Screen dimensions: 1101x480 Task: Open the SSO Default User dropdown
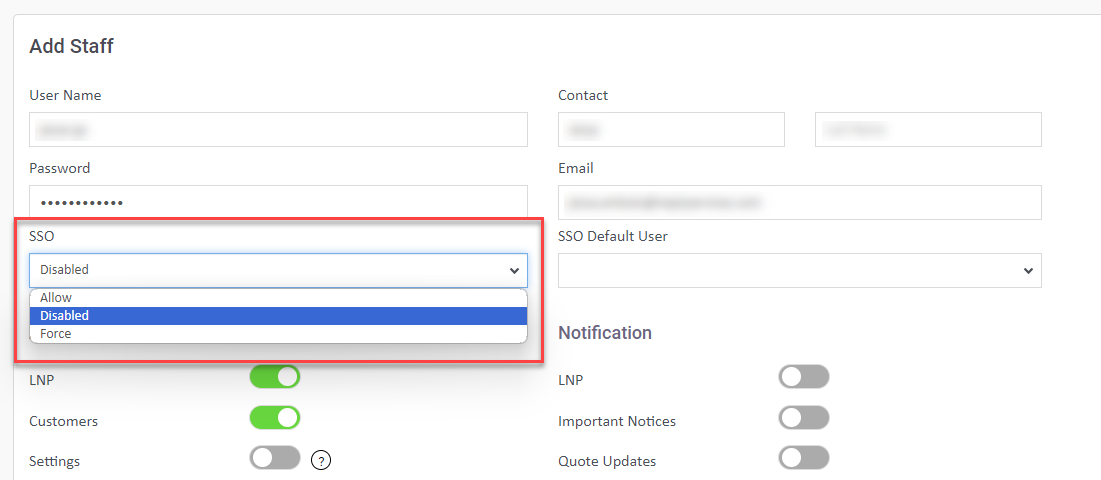point(799,270)
